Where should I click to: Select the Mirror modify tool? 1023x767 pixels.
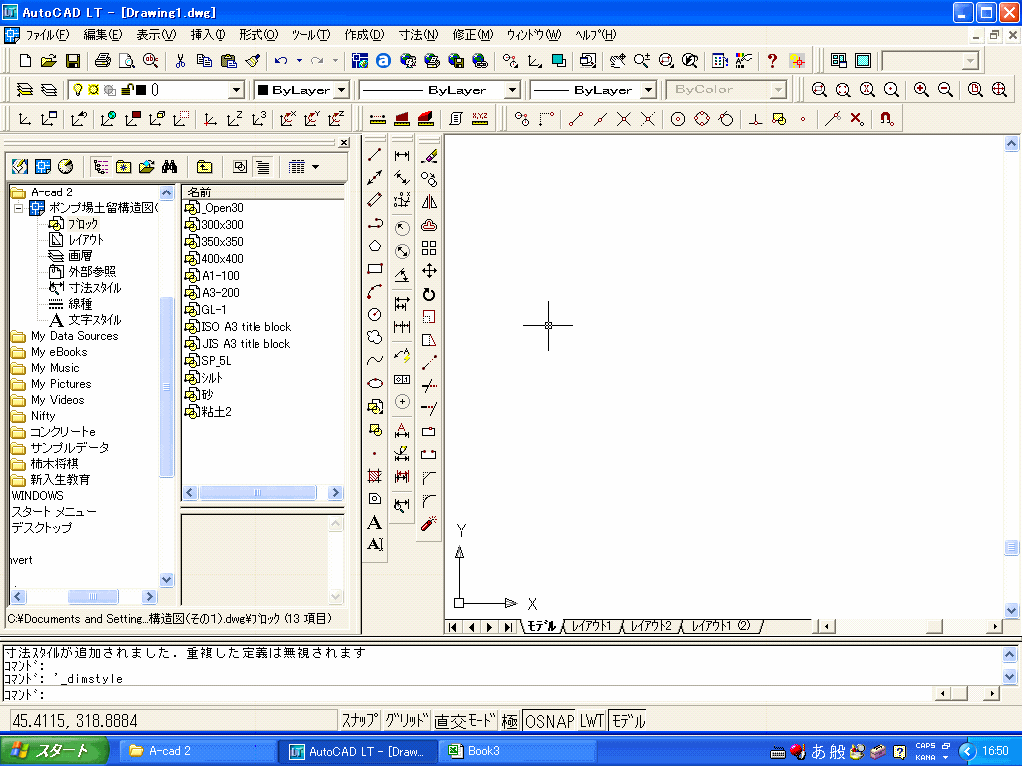click(x=429, y=202)
